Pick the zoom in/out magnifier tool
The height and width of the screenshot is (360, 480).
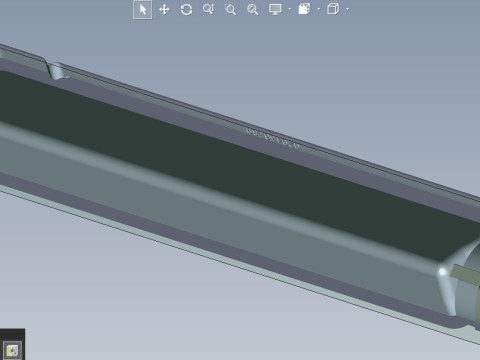click(x=208, y=9)
